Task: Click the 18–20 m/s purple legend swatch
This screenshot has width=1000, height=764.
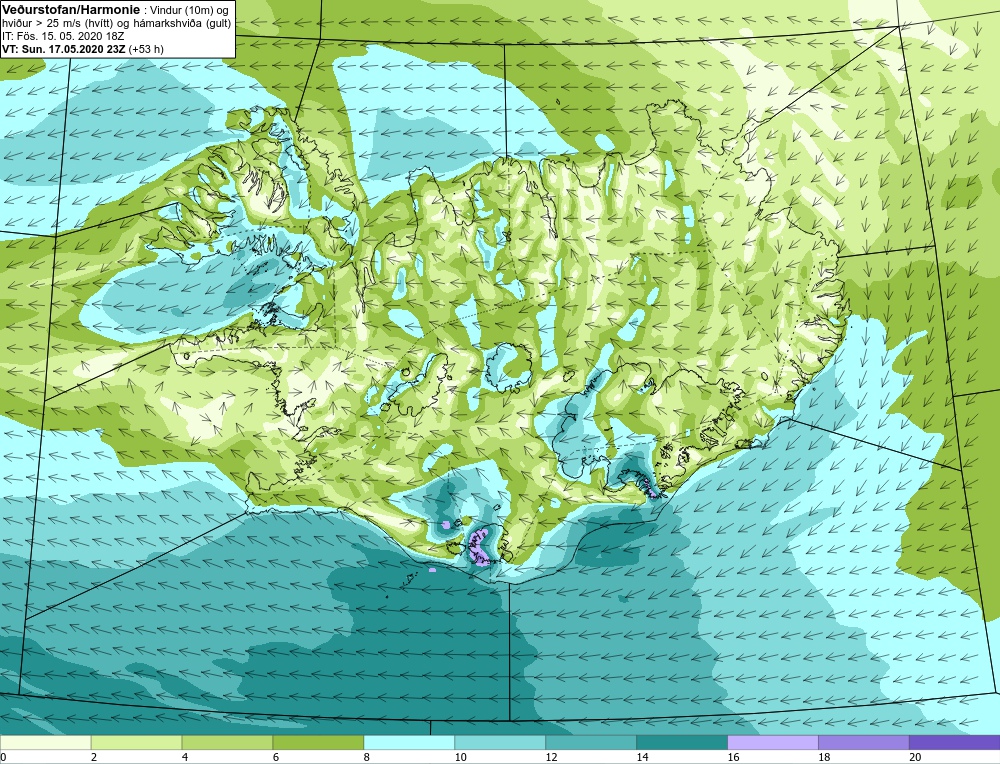Action: pos(864,743)
